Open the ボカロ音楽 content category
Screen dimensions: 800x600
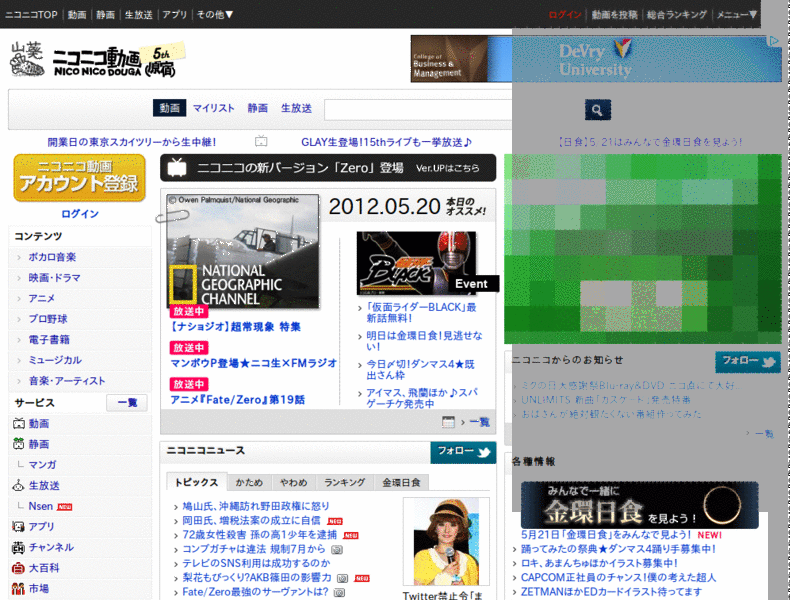point(52,257)
